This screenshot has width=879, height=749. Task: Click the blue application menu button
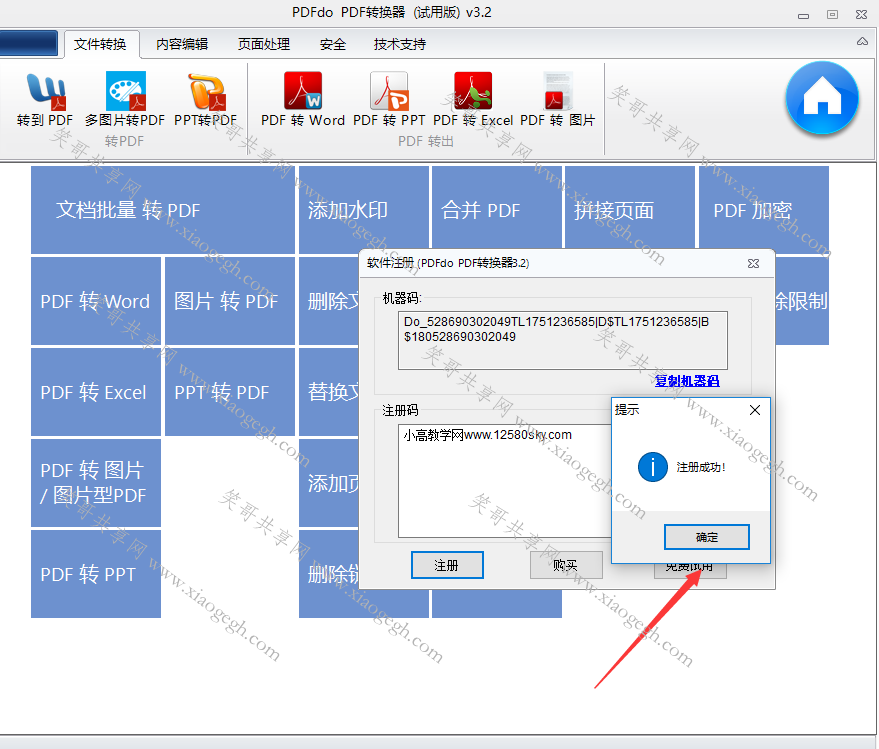(29, 43)
